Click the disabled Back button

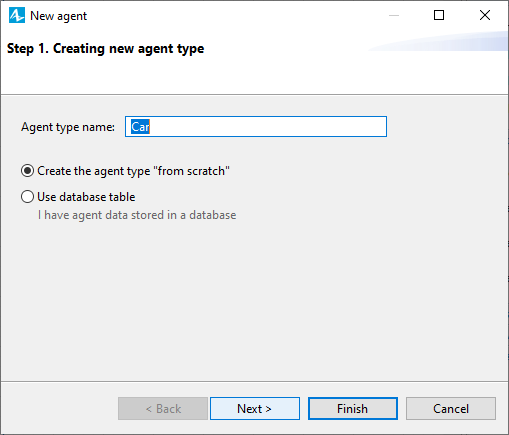[163, 408]
